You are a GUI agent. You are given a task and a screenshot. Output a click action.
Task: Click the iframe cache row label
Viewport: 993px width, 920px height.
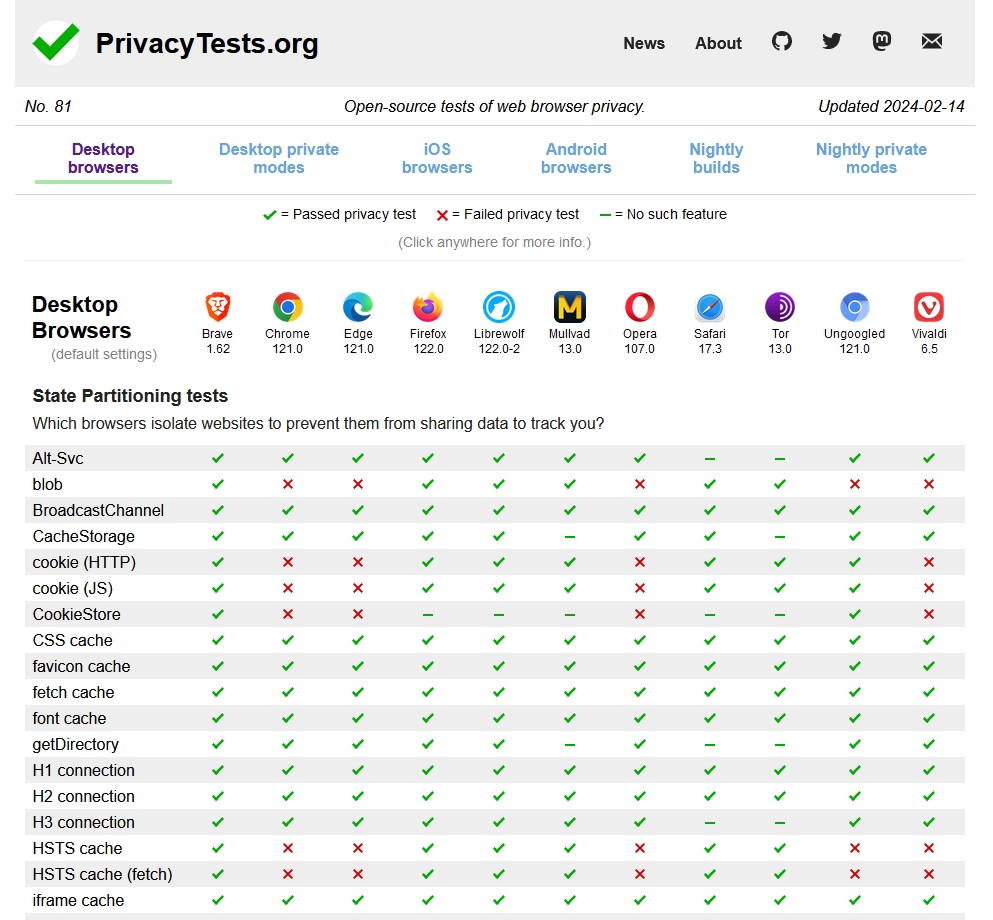pyautogui.click(x=79, y=900)
